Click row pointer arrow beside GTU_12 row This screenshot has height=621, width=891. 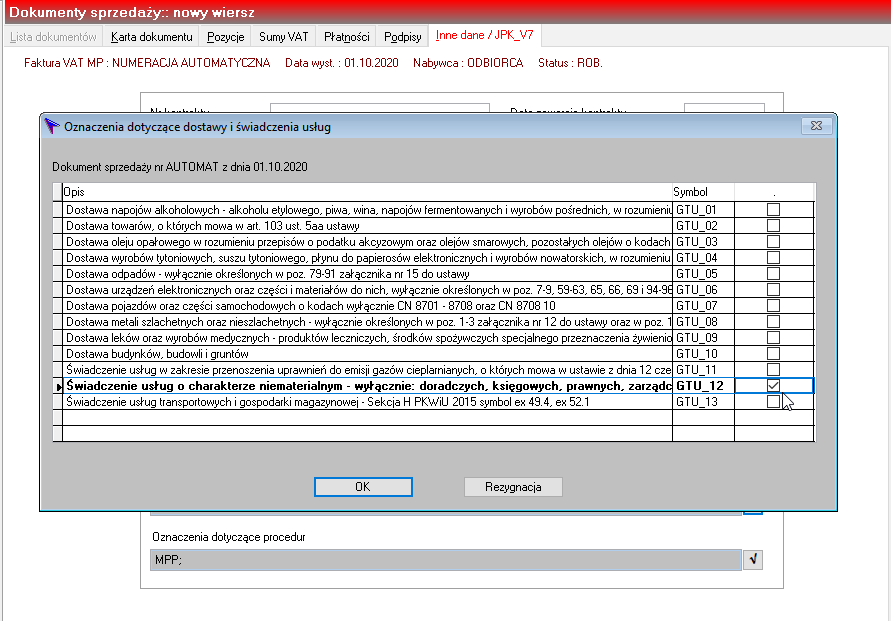(x=59, y=386)
